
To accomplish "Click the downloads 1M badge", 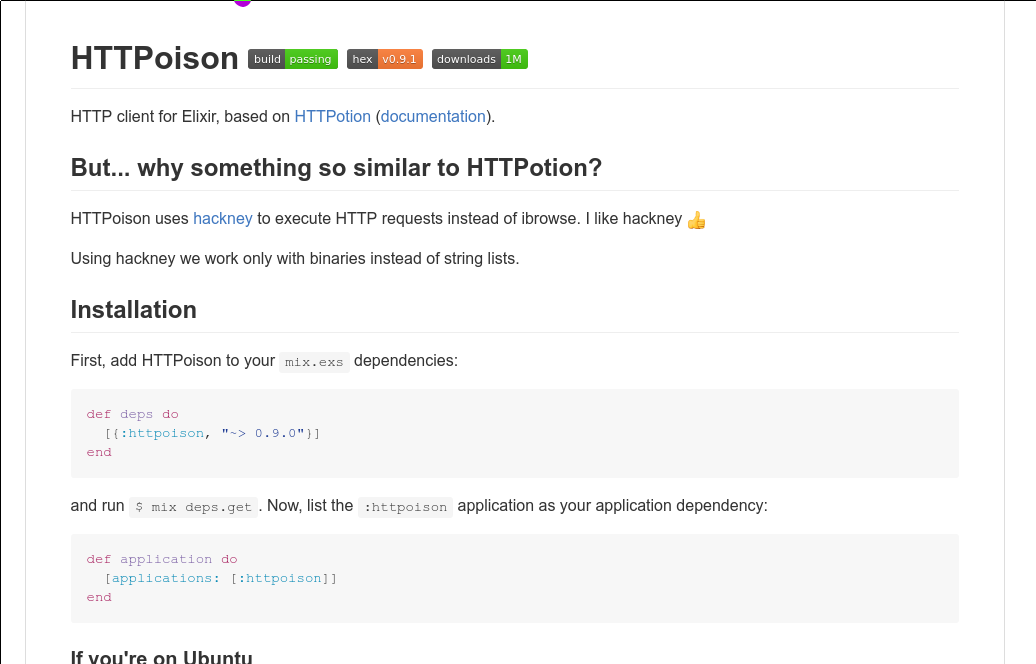I will click(x=480, y=59).
